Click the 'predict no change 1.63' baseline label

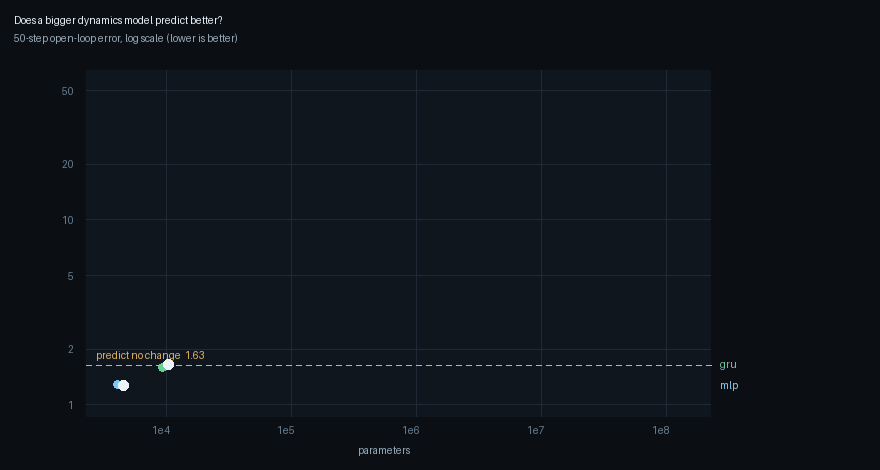150,355
